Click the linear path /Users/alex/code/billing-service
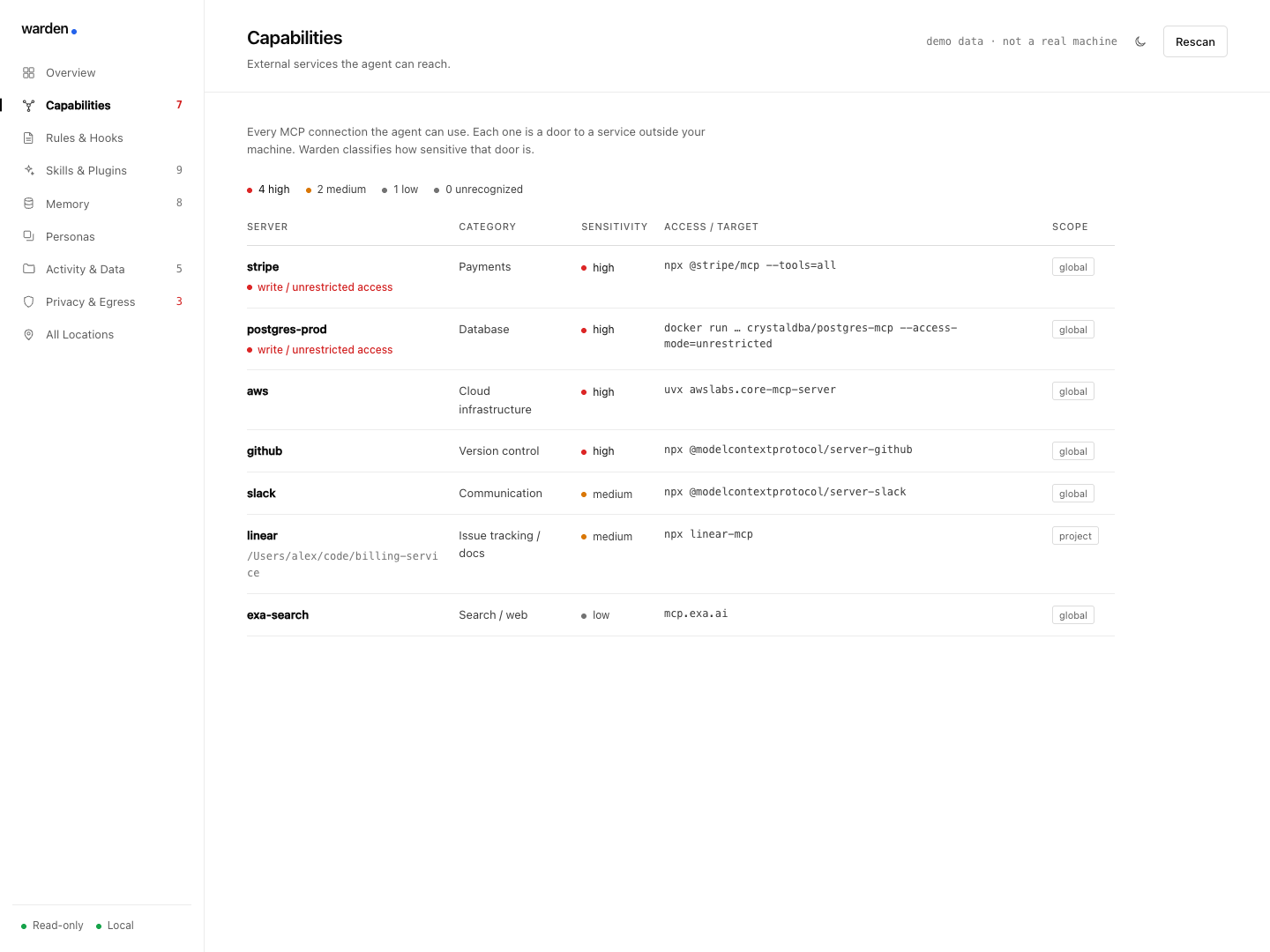Image resolution: width=1270 pixels, height=952 pixels. tap(342, 564)
